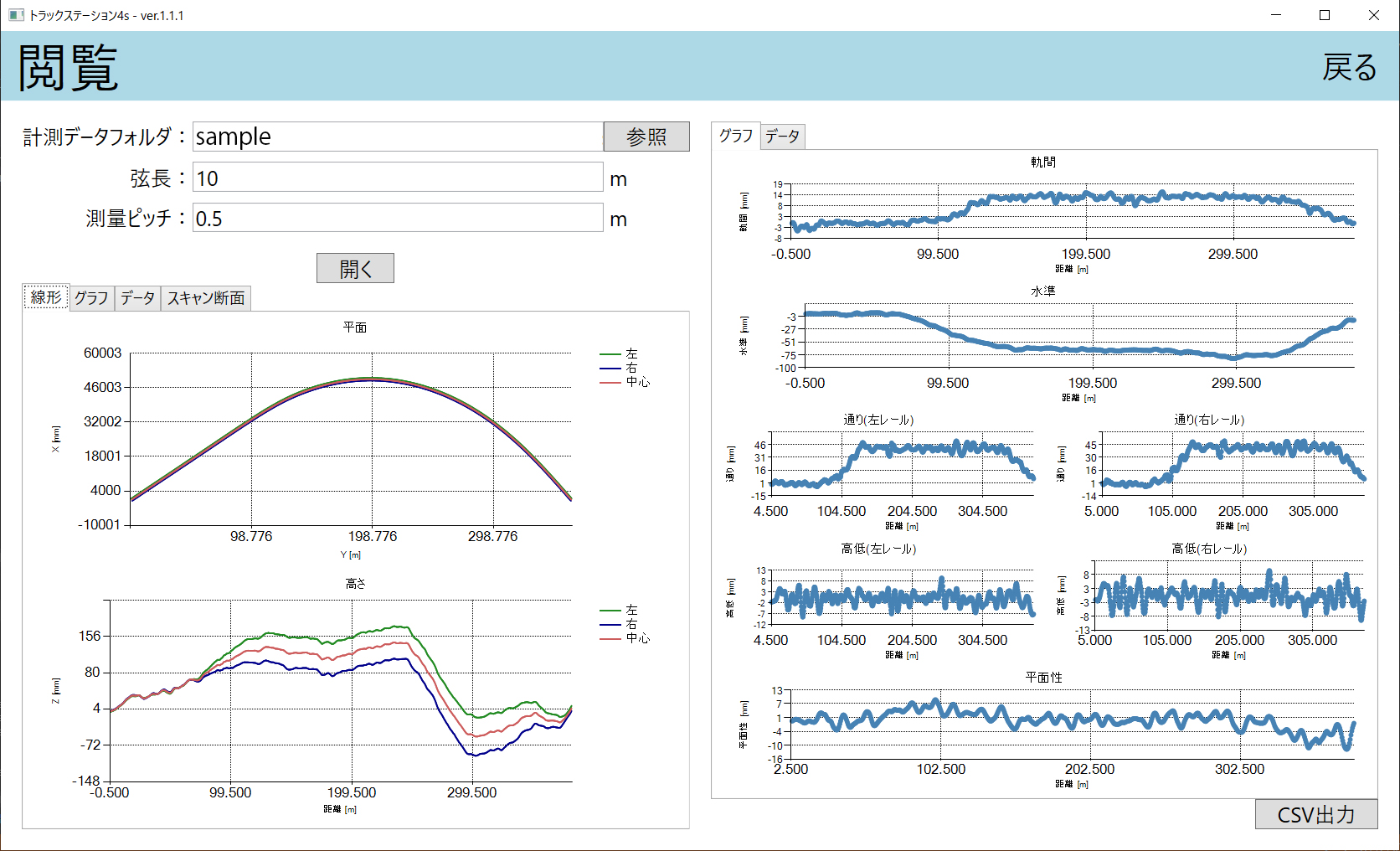Click the Y [m] axis caption
This screenshot has height=851, width=1400.
[350, 554]
